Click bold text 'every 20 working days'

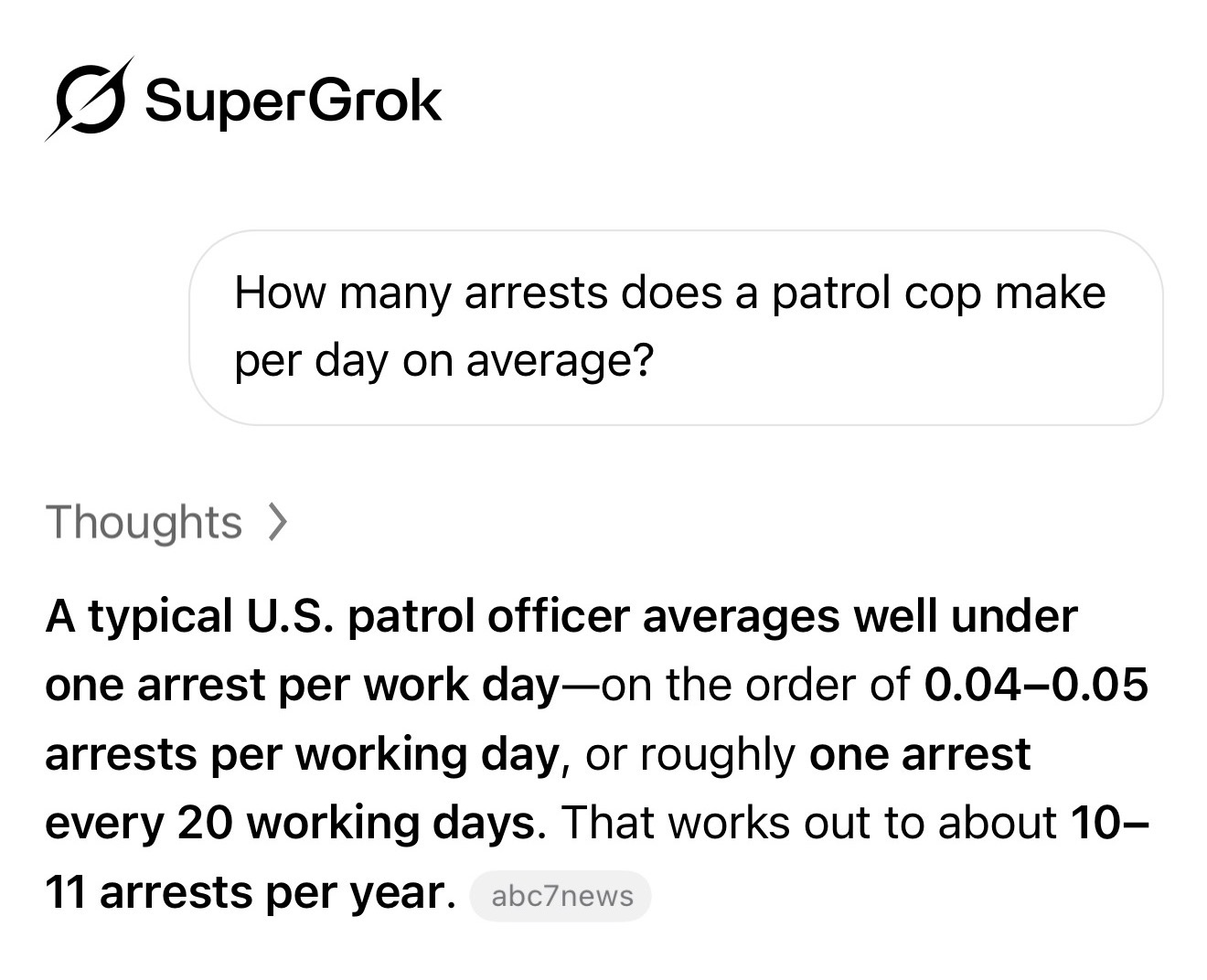pos(290,823)
